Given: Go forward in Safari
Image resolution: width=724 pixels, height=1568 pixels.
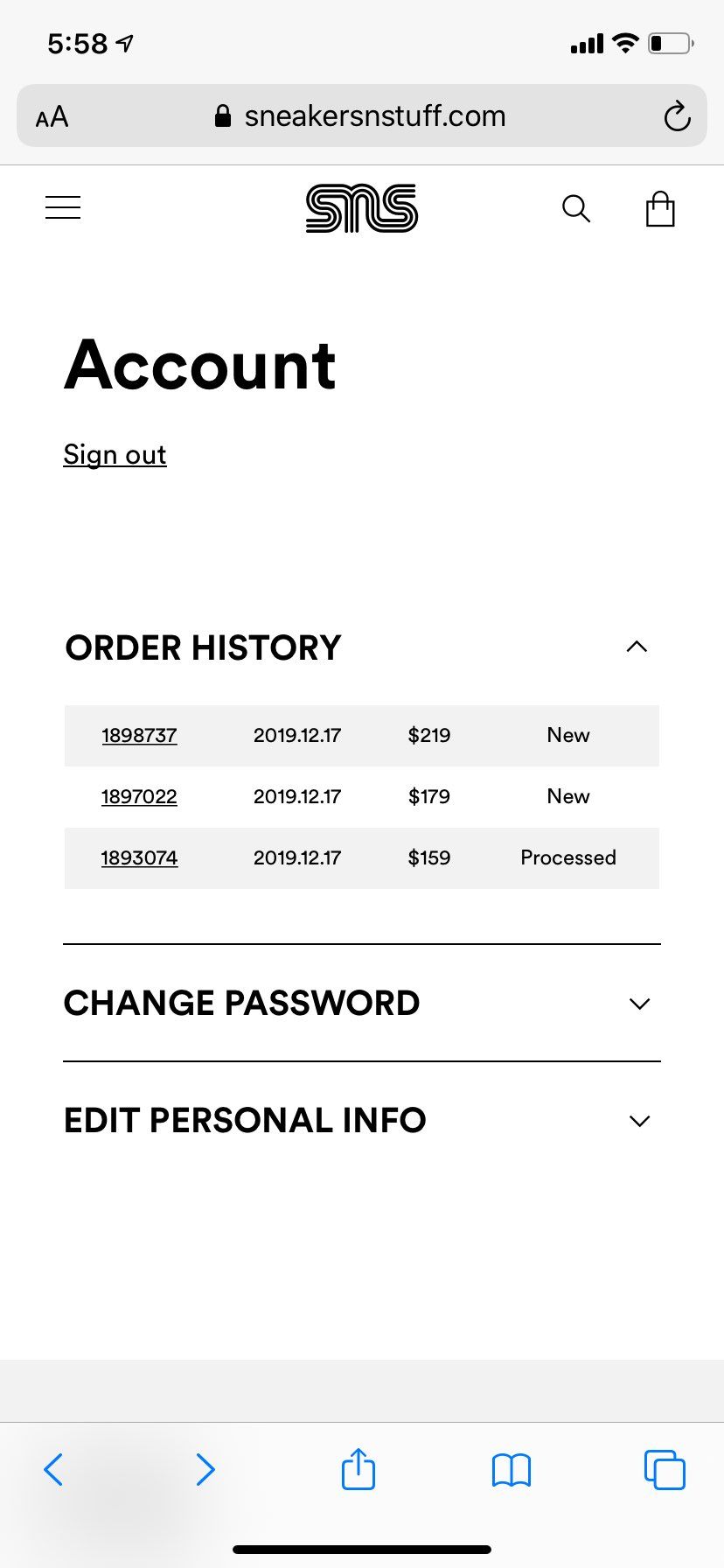Looking at the screenshot, I should [205, 1469].
